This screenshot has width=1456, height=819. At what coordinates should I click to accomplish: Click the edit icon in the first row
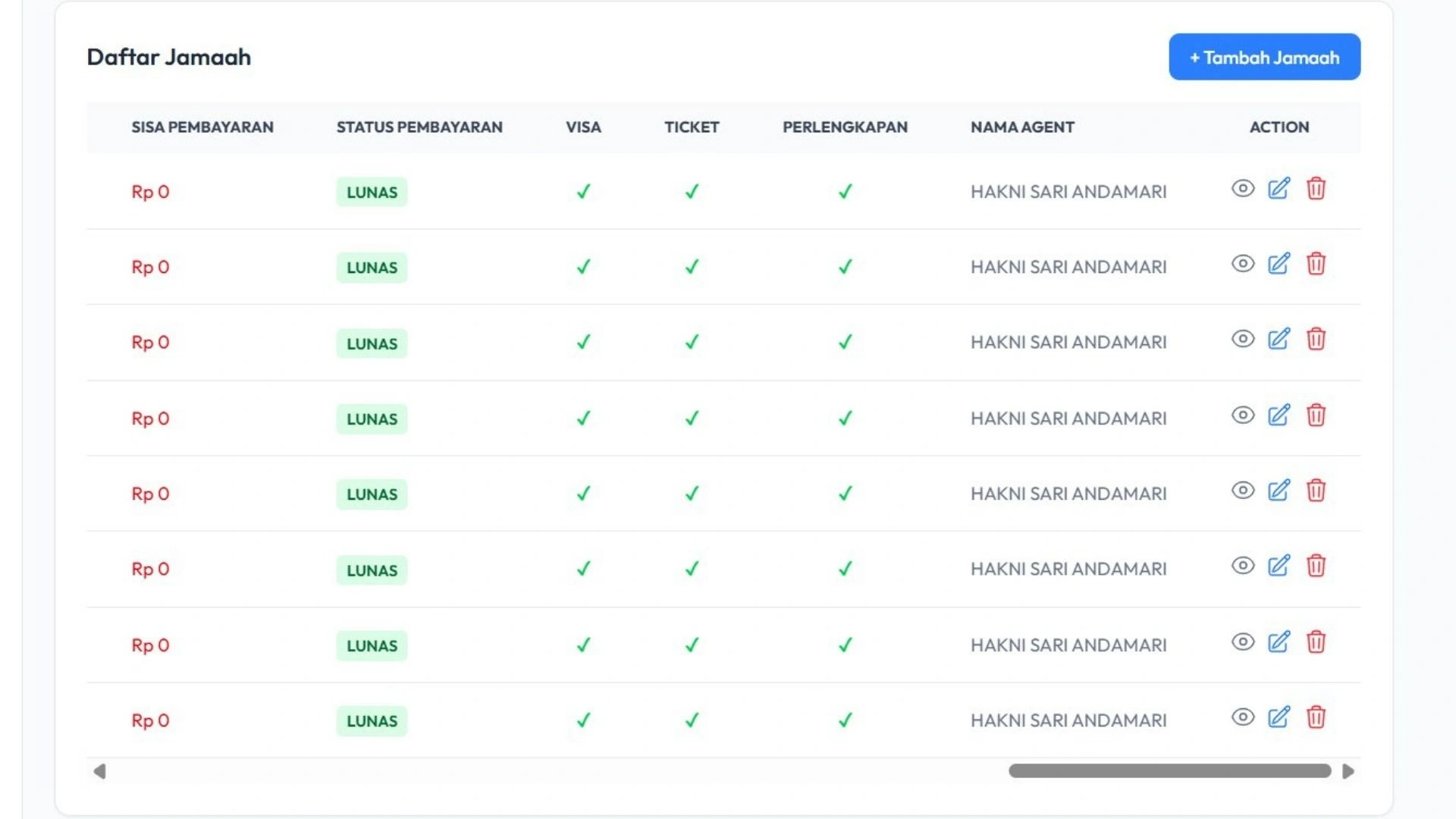[1279, 189]
